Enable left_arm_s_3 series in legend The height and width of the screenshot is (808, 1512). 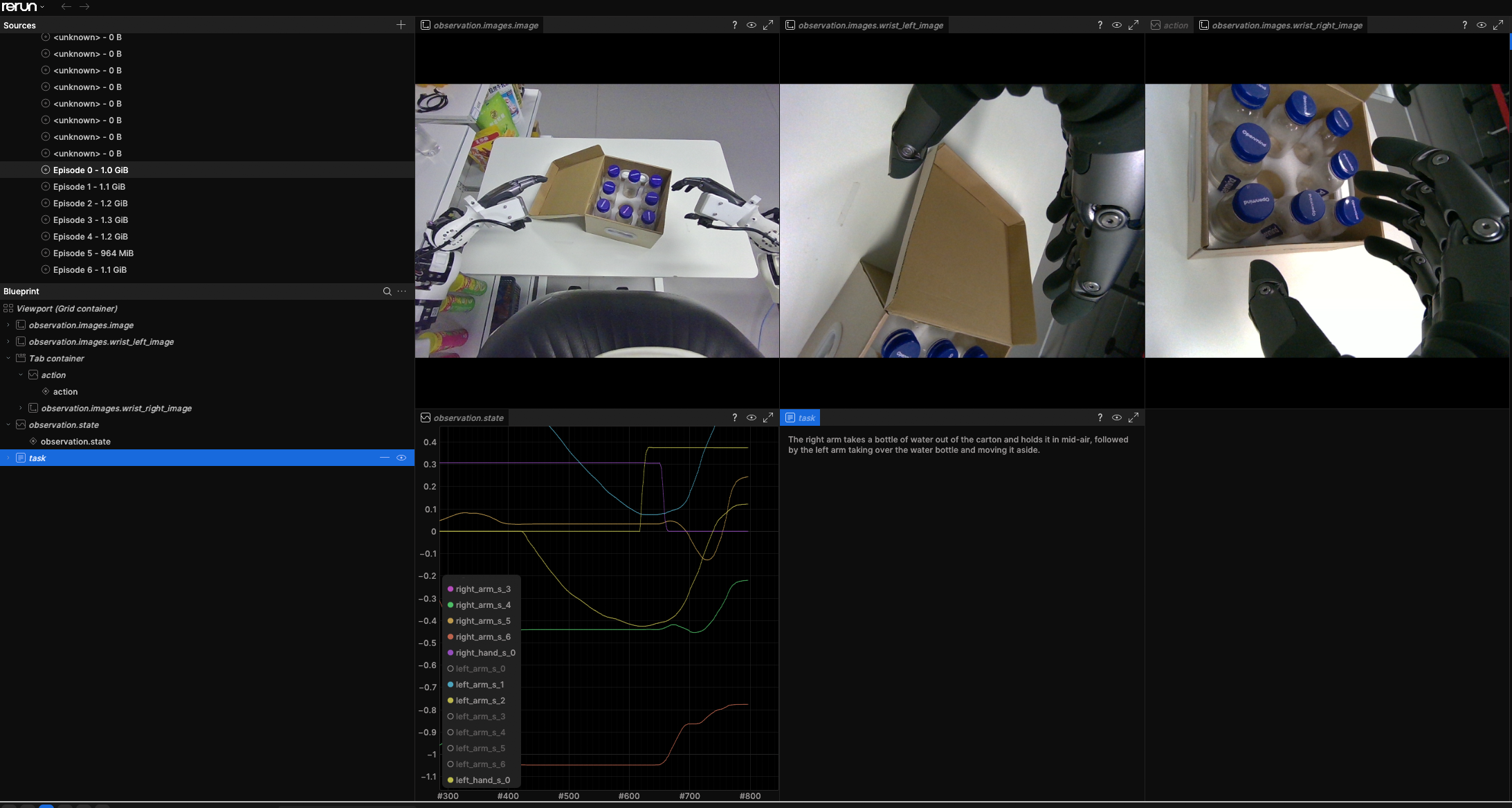click(x=477, y=717)
